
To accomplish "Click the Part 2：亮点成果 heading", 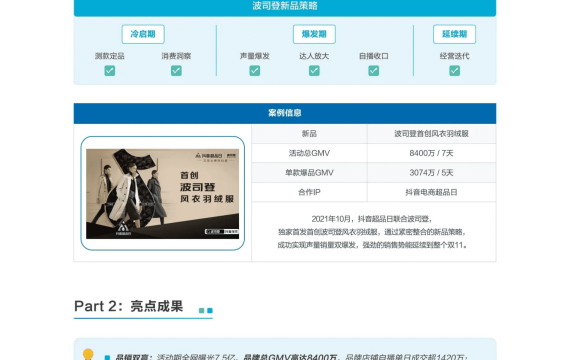I will (x=129, y=306).
